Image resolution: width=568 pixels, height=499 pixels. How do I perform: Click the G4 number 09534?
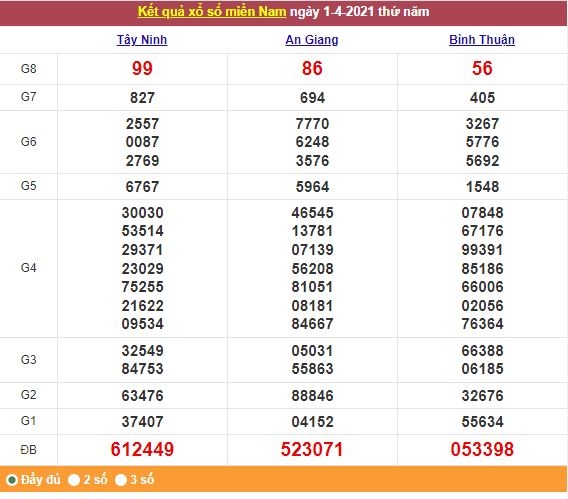point(142,324)
